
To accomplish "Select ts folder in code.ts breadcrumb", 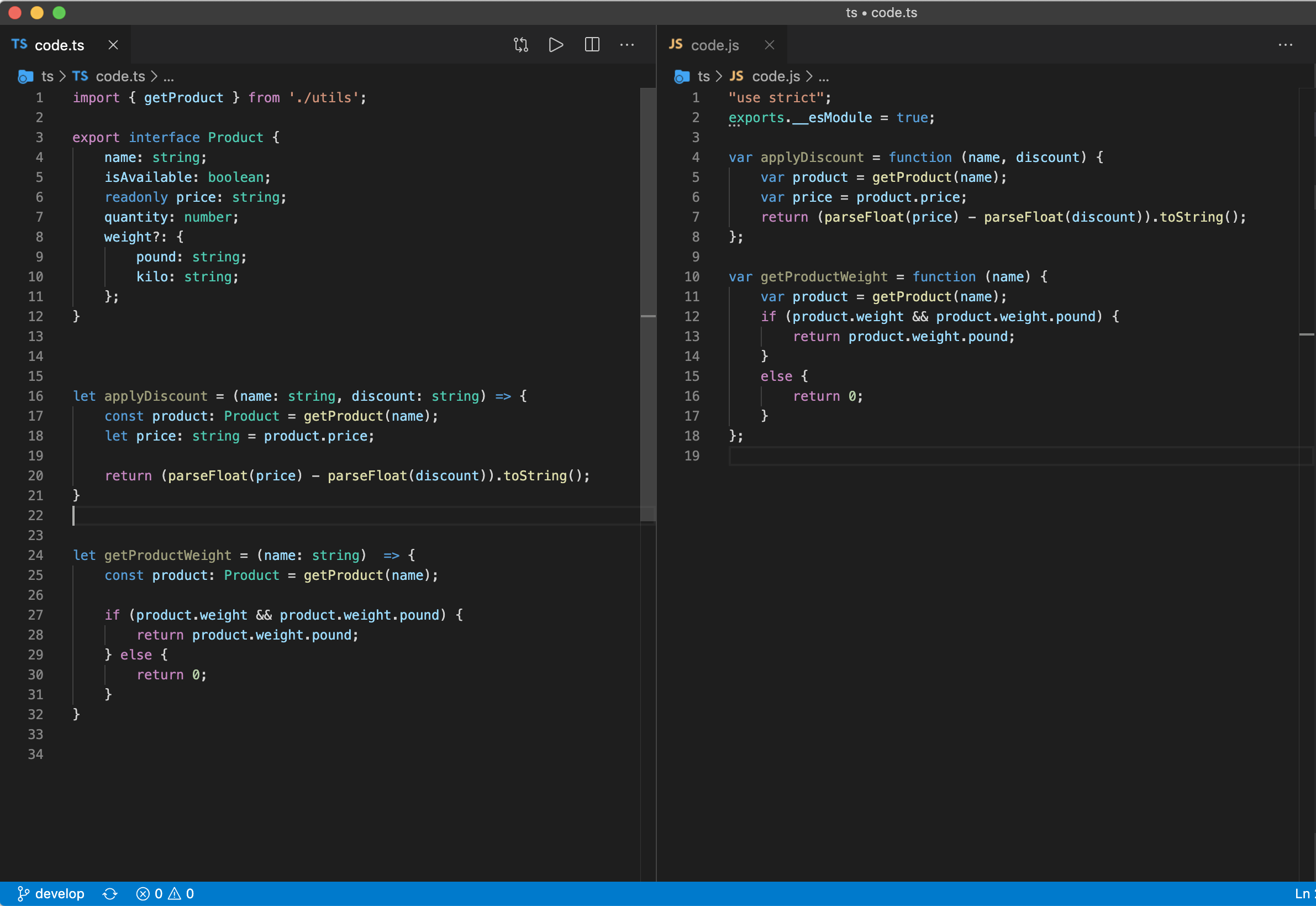I will point(48,76).
